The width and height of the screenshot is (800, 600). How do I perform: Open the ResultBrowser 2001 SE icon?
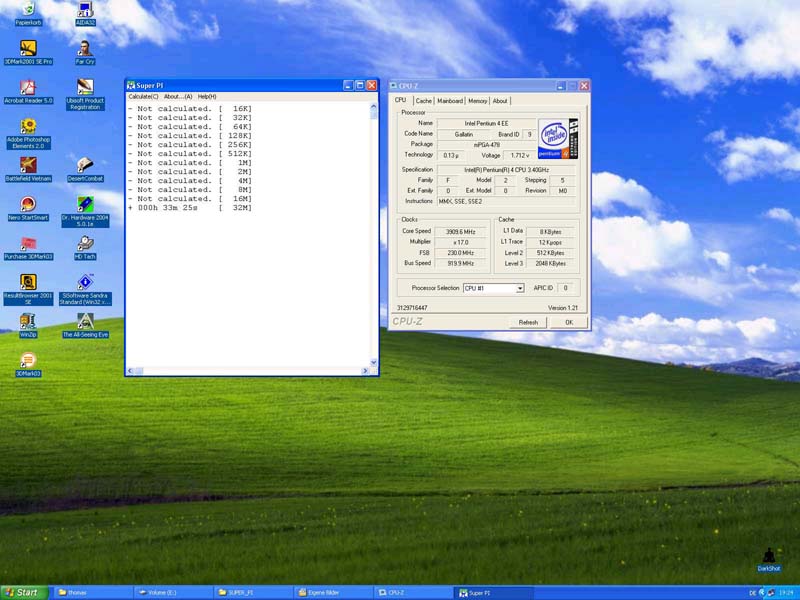[x=28, y=289]
